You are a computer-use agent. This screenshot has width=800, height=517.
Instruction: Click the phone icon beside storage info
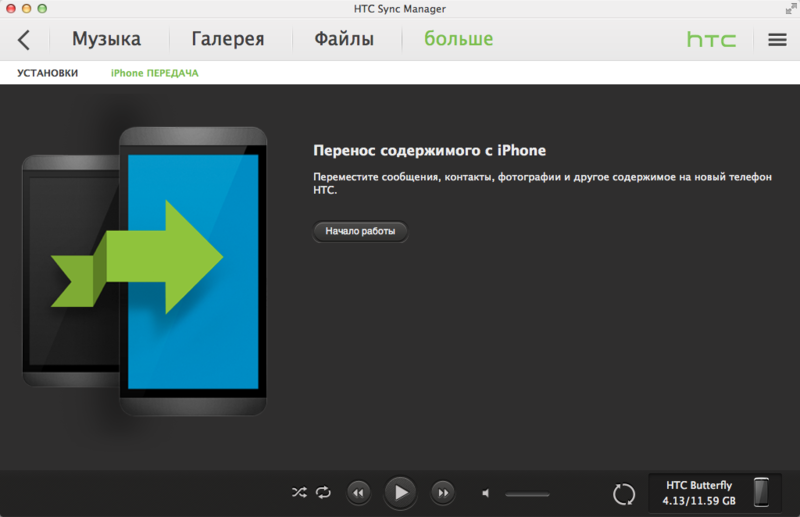click(761, 493)
